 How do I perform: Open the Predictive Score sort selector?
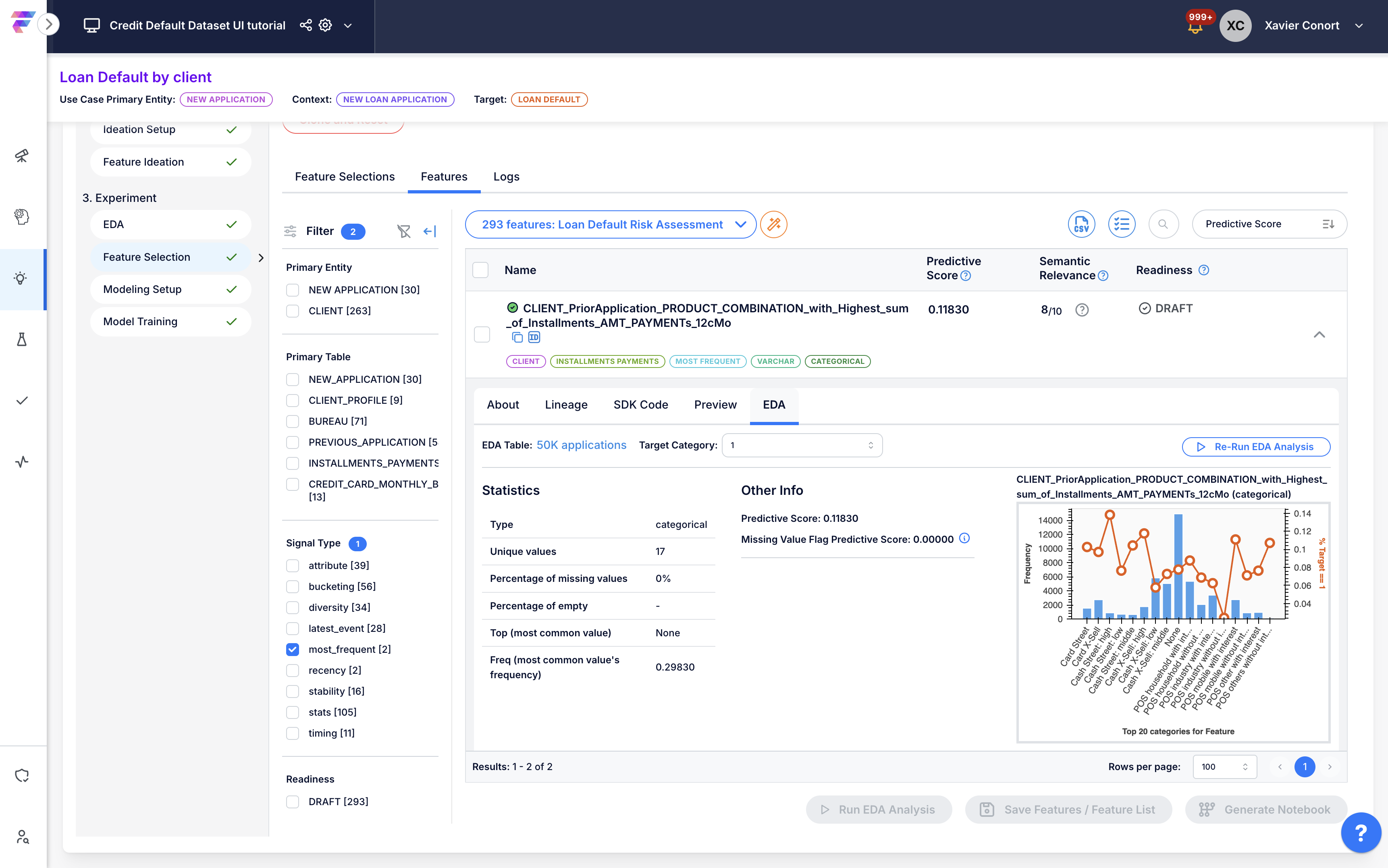[x=1269, y=224]
